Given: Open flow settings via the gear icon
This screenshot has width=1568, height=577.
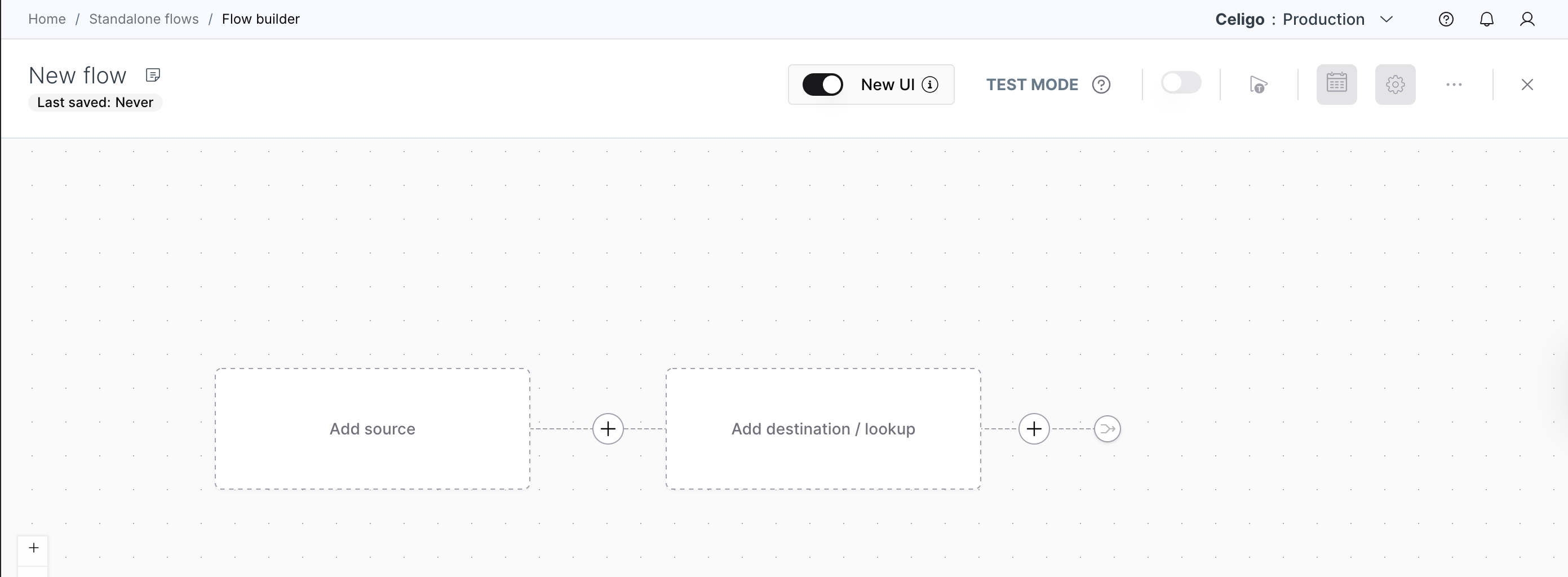Looking at the screenshot, I should tap(1395, 84).
